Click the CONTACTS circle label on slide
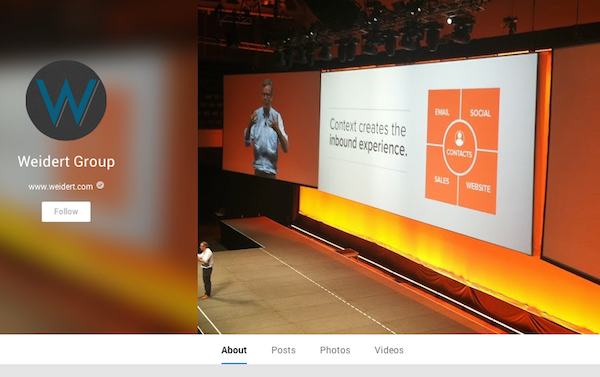This screenshot has width=600, height=377. (459, 153)
